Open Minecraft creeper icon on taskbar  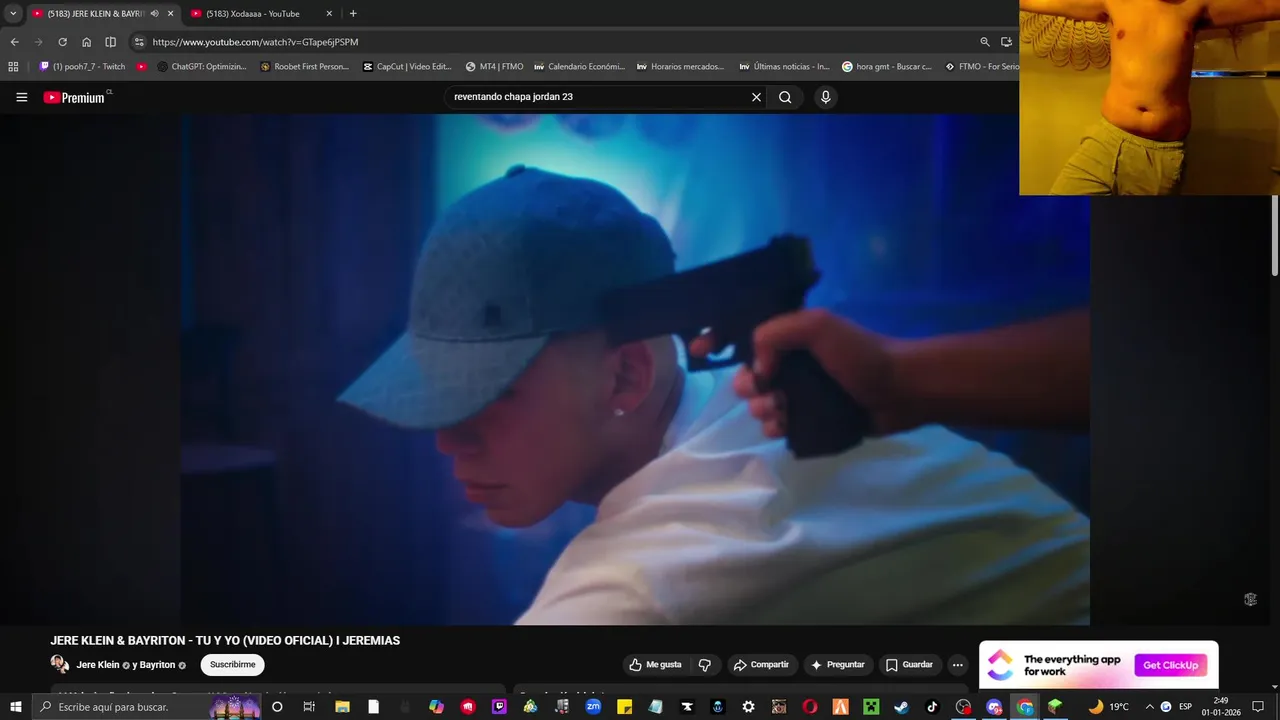870,707
